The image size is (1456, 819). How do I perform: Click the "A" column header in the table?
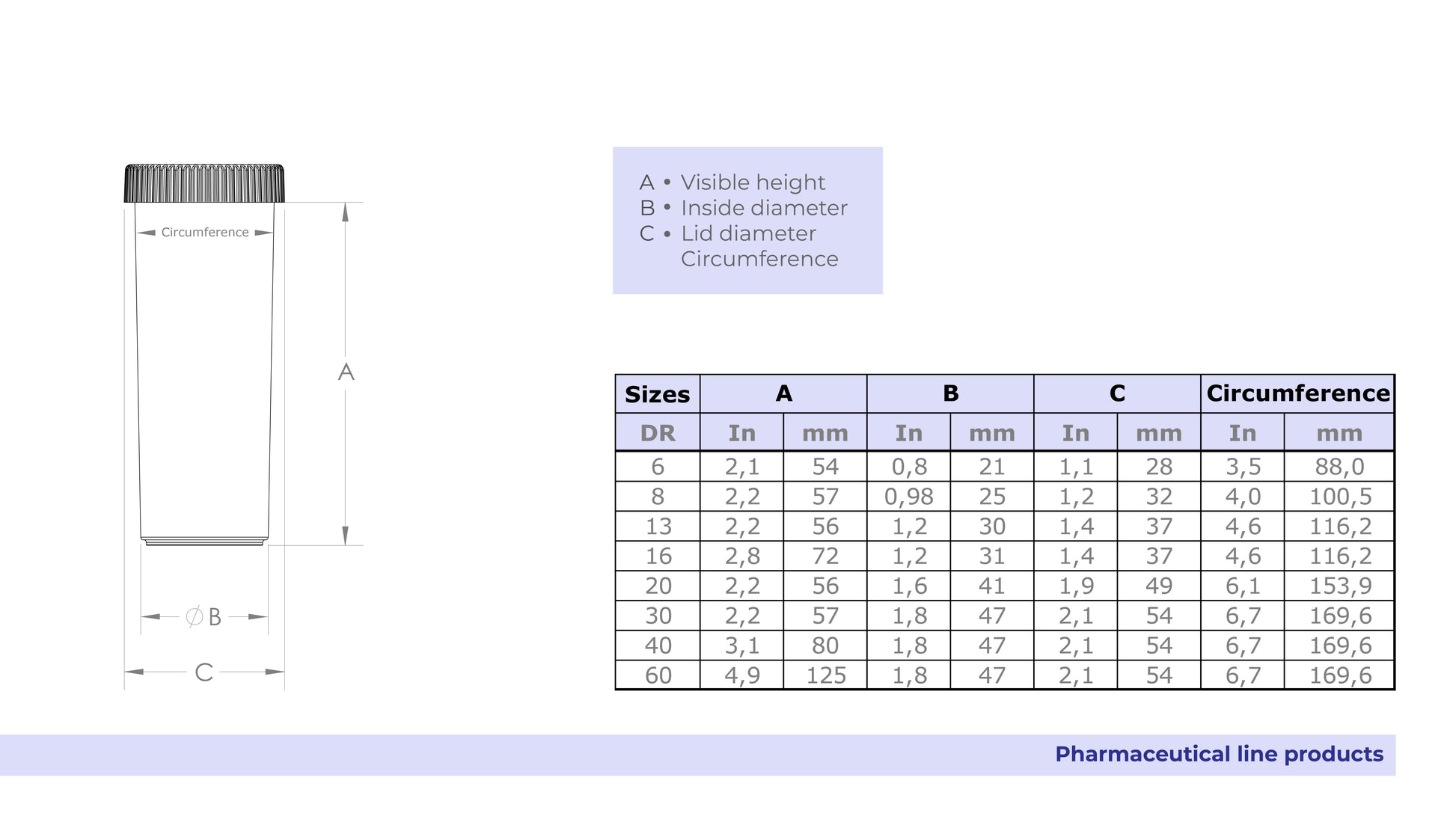tap(783, 393)
